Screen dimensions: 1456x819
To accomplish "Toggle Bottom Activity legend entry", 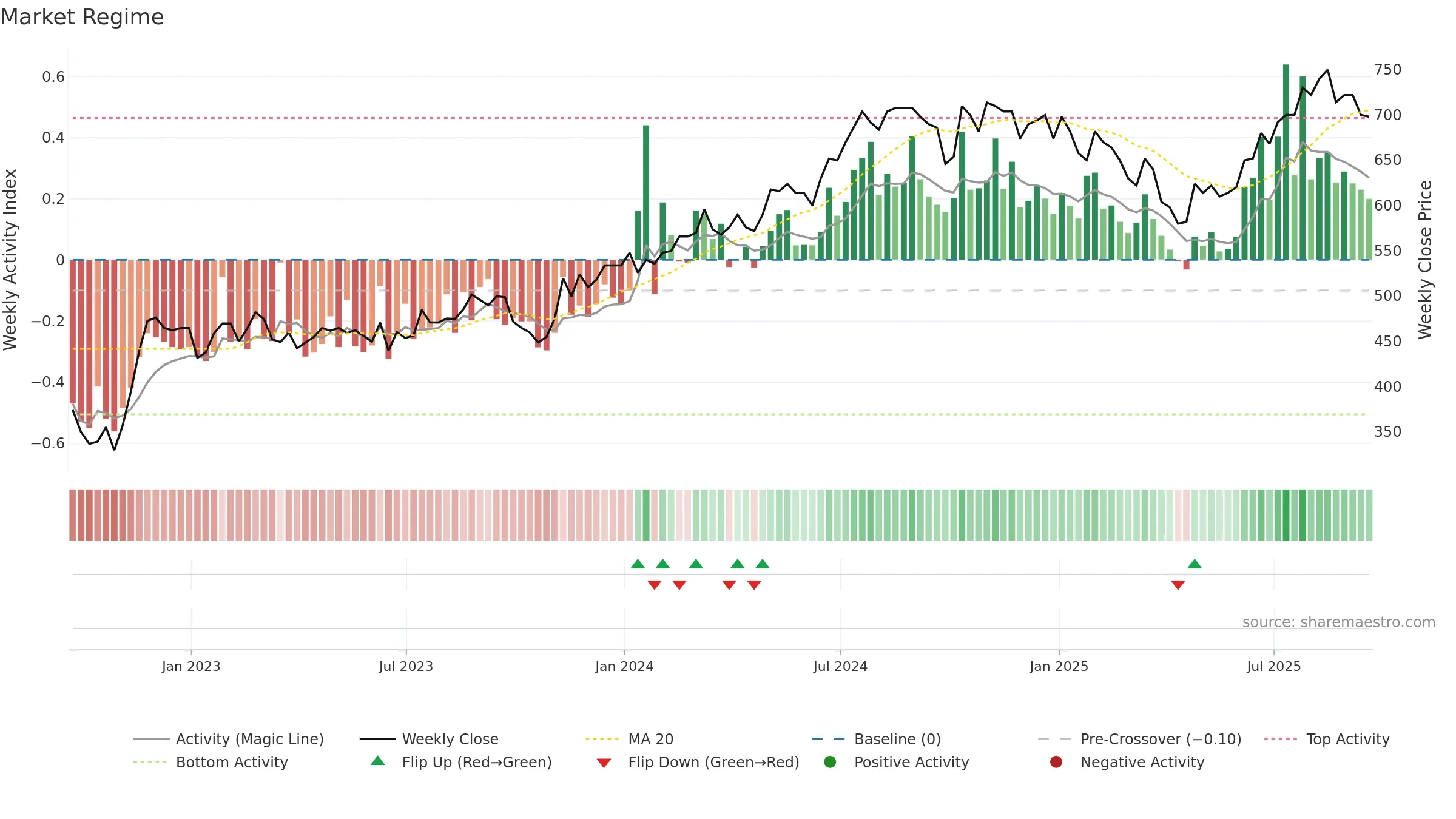I will [211, 762].
